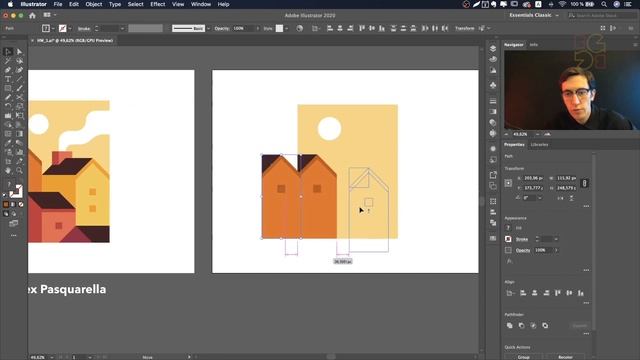Open brush definition dropdown
The image size is (640, 360).
pyautogui.click(x=209, y=28)
